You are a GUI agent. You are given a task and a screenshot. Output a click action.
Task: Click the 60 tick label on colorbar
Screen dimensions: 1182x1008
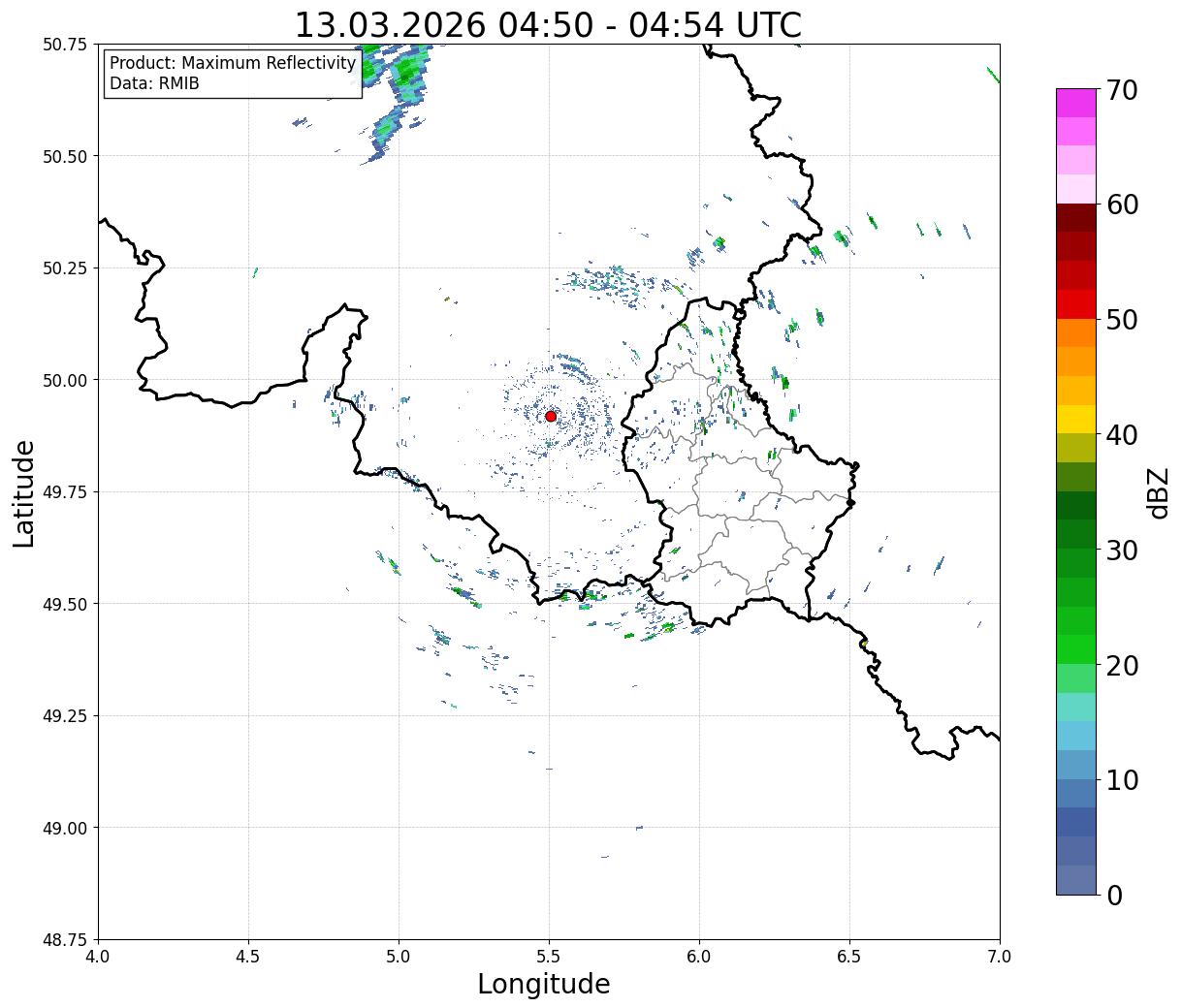point(1122,205)
